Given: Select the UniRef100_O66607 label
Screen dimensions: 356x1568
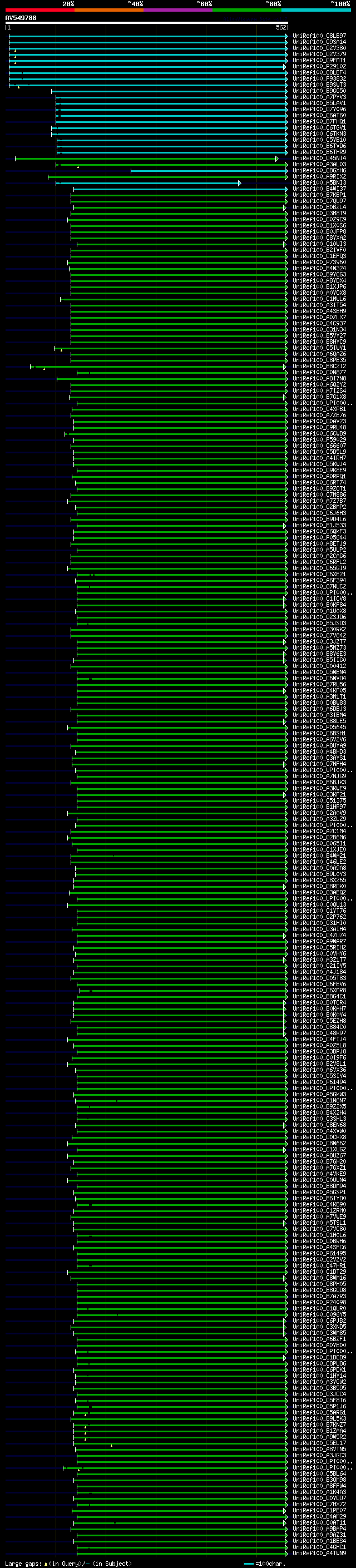Looking at the screenshot, I should click(319, 446).
